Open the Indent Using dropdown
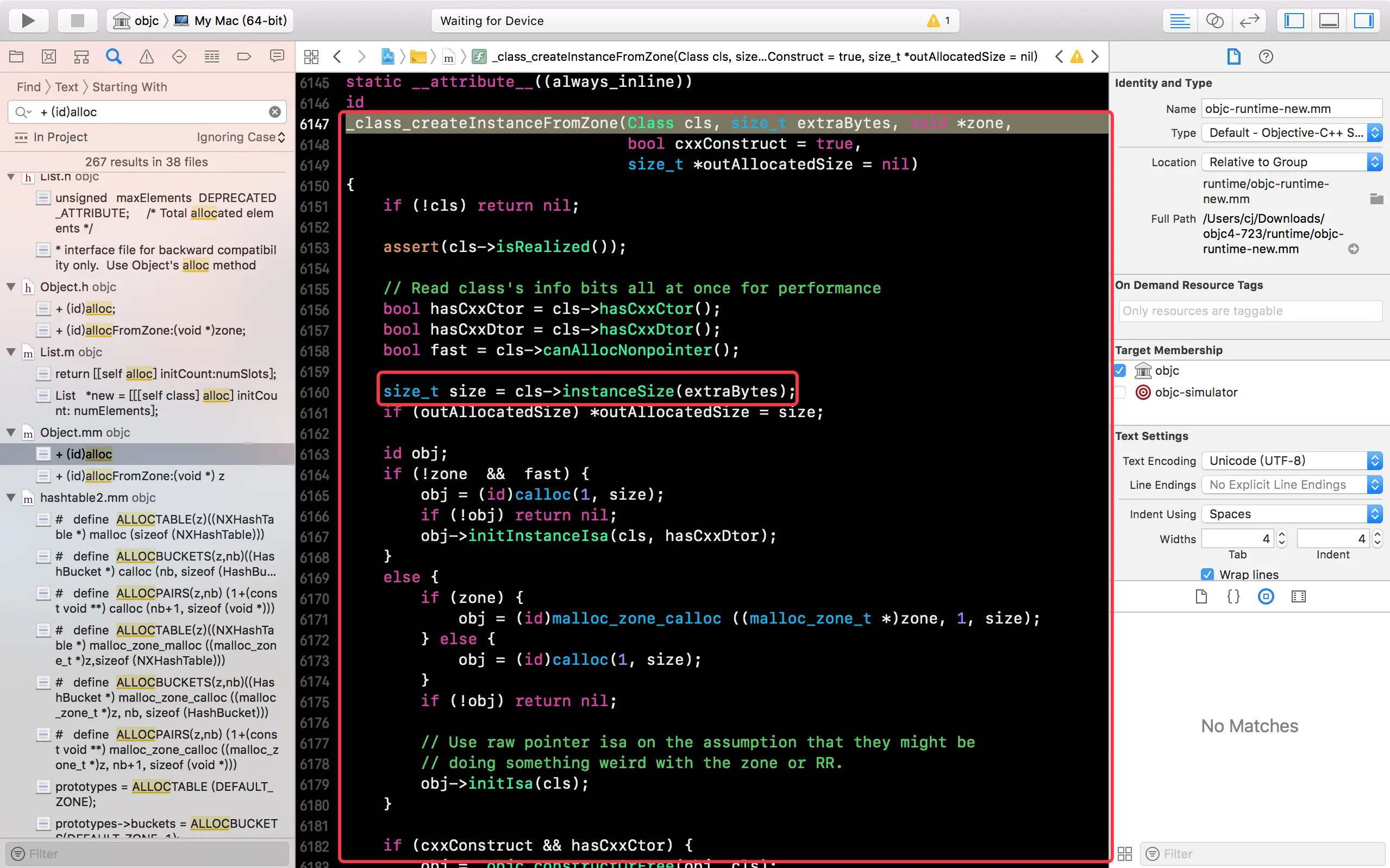Viewport: 1390px width, 868px height. (x=1291, y=514)
